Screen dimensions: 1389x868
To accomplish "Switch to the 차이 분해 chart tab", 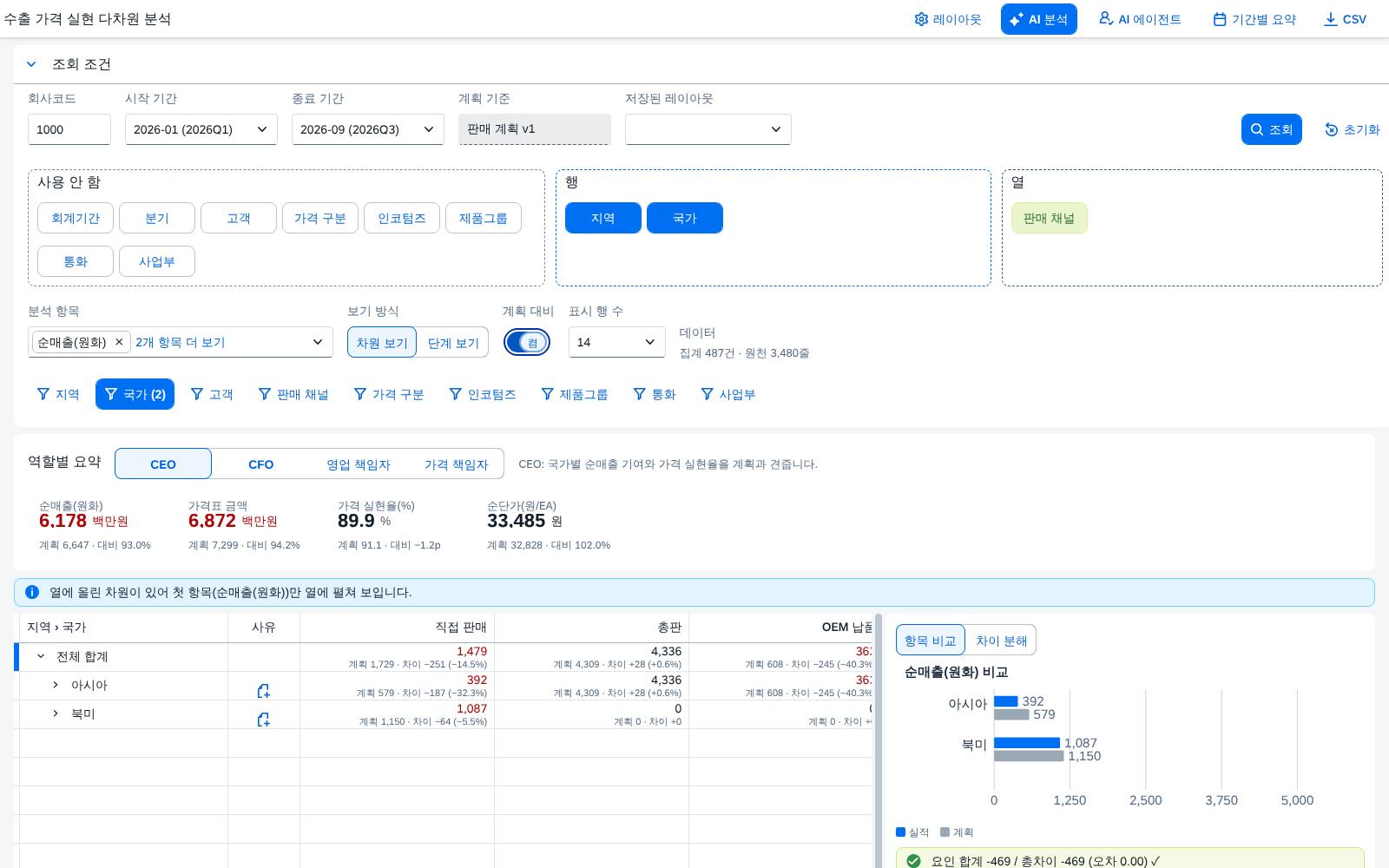I will 1001,641.
